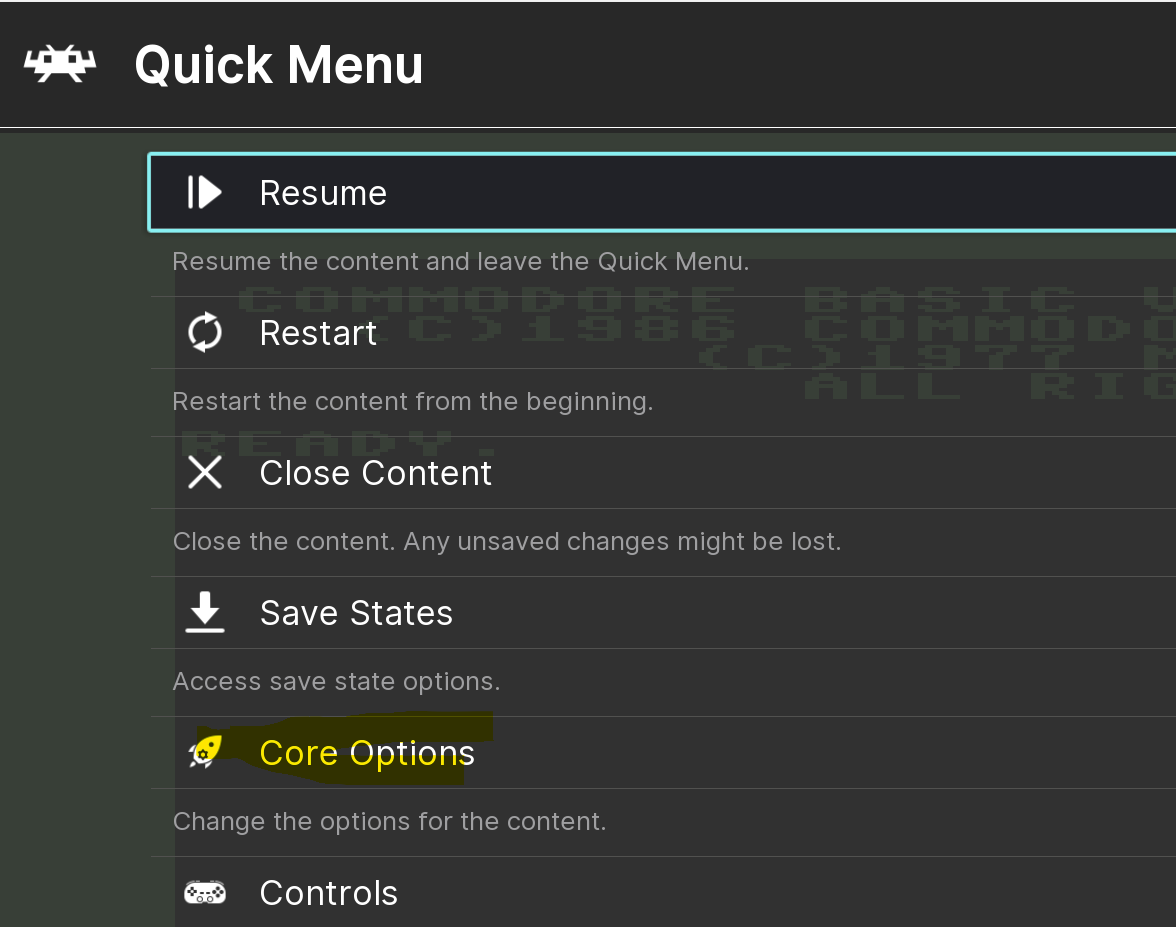Click the 'Access save state options' description

[336, 681]
